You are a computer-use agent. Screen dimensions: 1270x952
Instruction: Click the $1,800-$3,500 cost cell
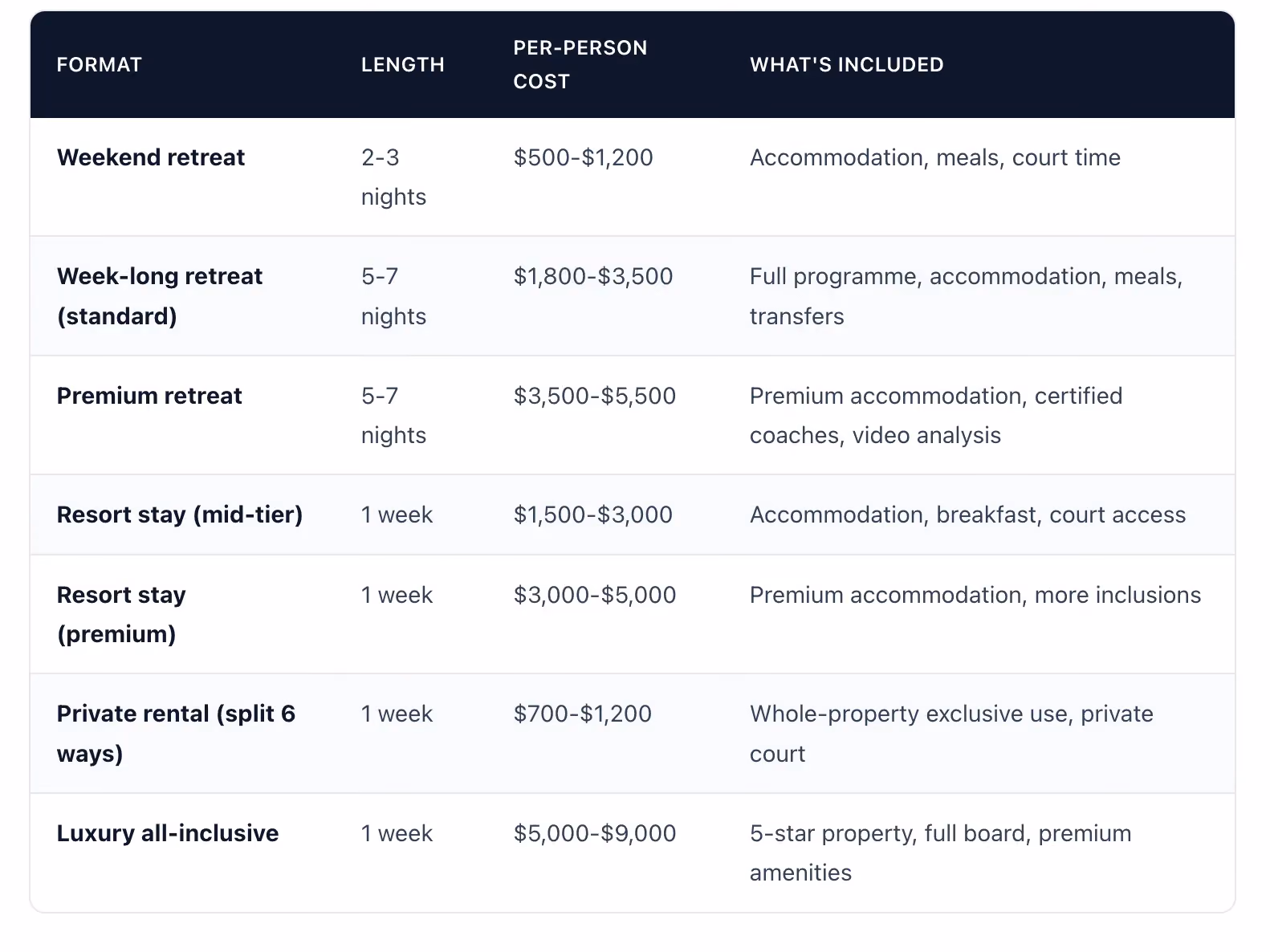pos(593,276)
